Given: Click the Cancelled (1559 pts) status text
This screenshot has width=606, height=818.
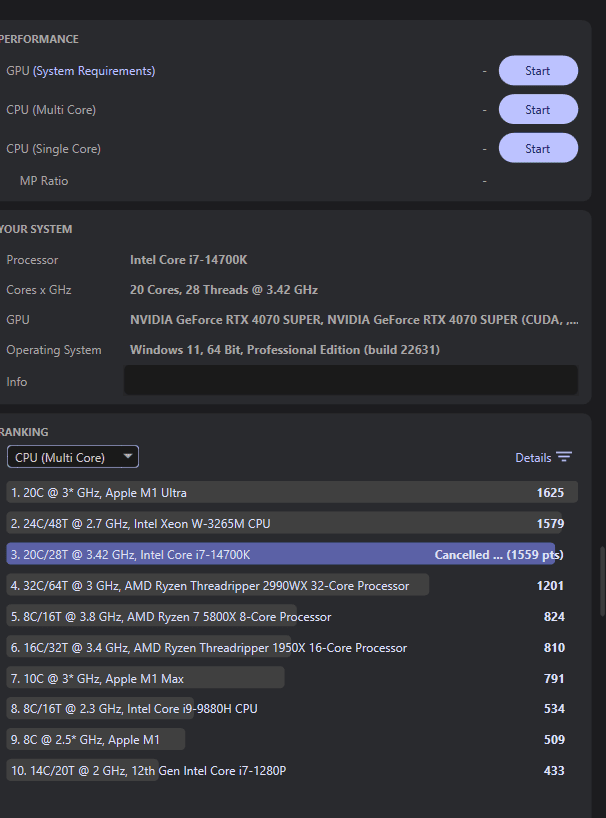Looking at the screenshot, I should tap(499, 555).
